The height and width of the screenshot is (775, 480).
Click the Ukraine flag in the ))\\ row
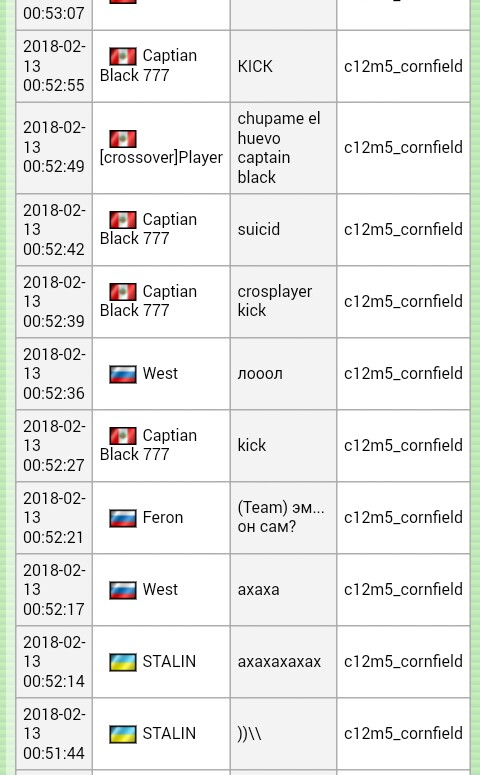(123, 734)
